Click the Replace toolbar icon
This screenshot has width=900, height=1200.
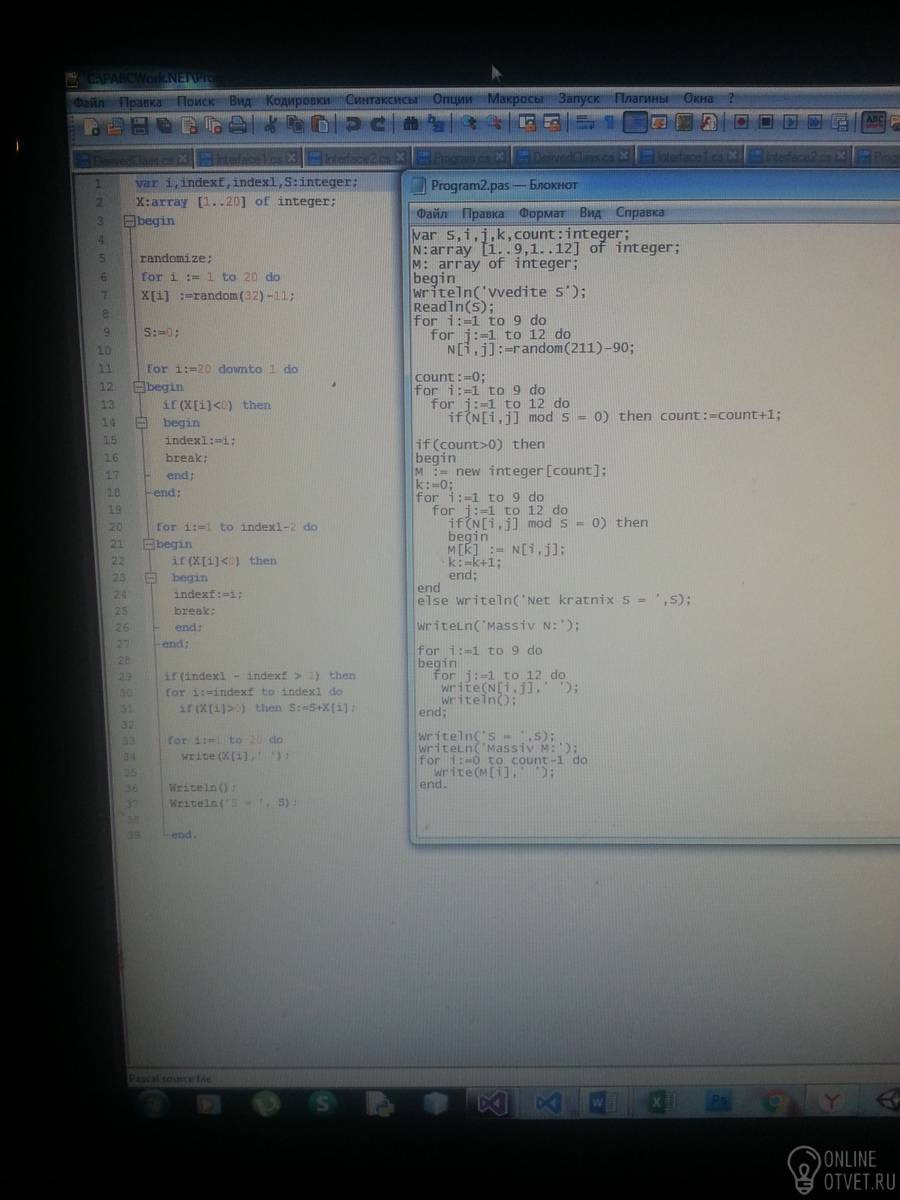[435, 125]
